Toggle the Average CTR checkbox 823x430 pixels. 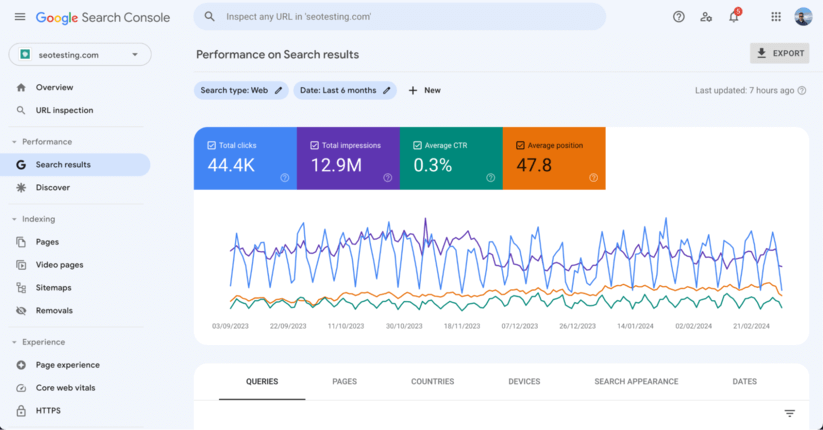point(416,145)
